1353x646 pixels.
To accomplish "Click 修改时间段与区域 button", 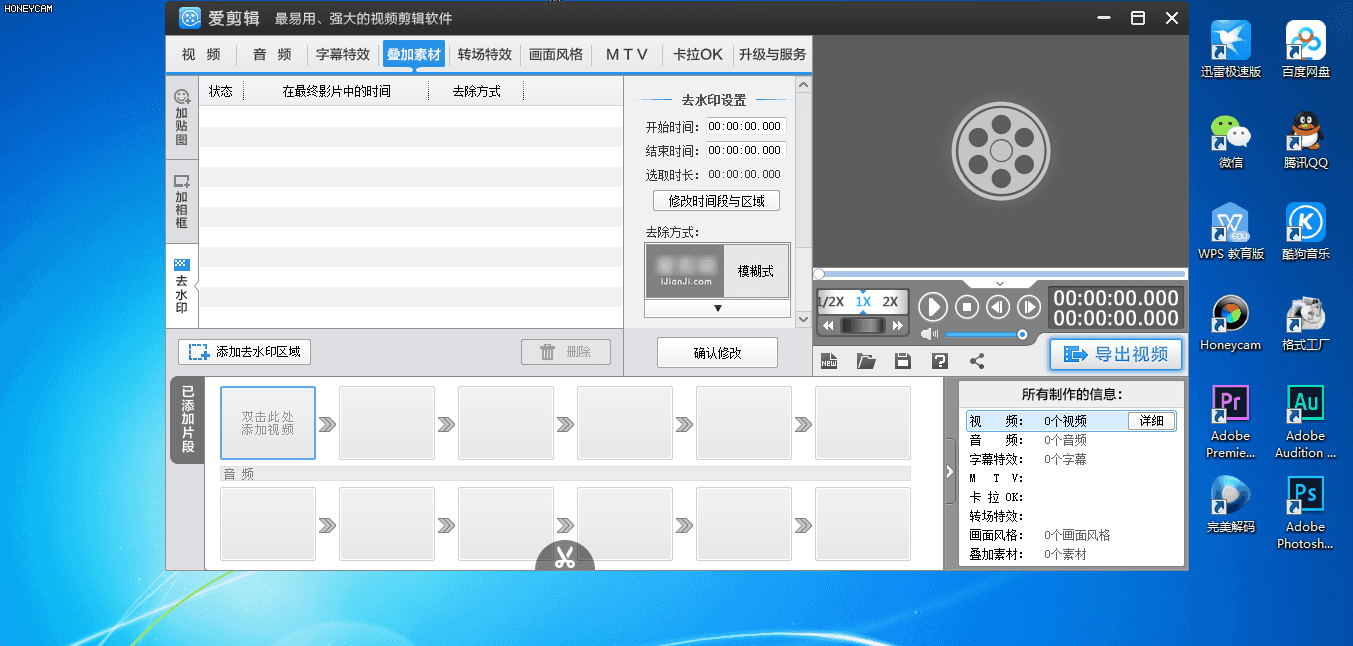I will pos(716,201).
